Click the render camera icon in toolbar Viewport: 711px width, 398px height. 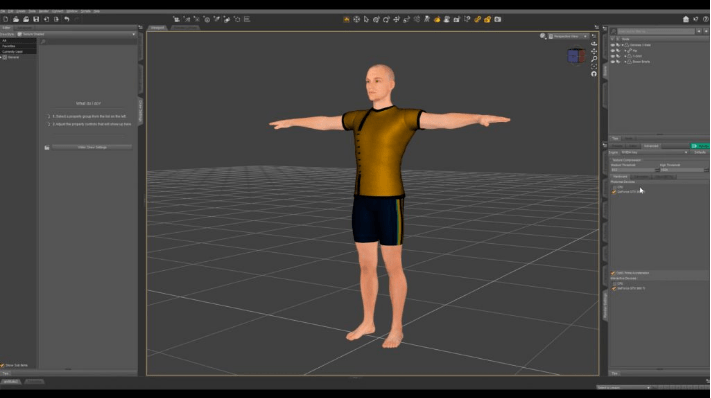498,19
